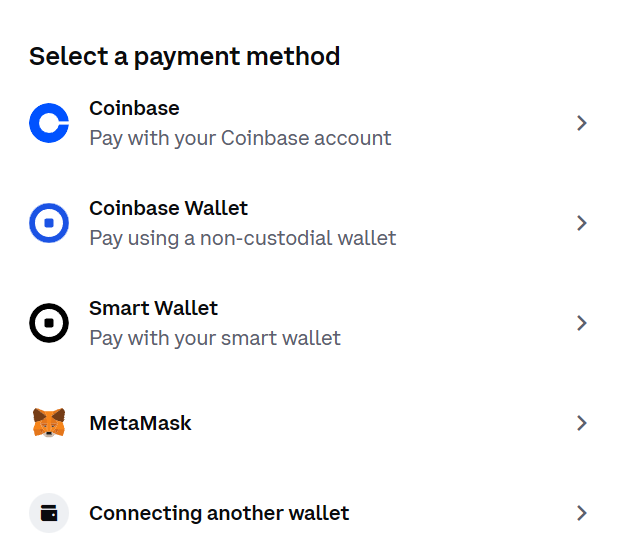Open the MetaMask chevron arrow
This screenshot has height=555, width=617.
pyautogui.click(x=582, y=423)
